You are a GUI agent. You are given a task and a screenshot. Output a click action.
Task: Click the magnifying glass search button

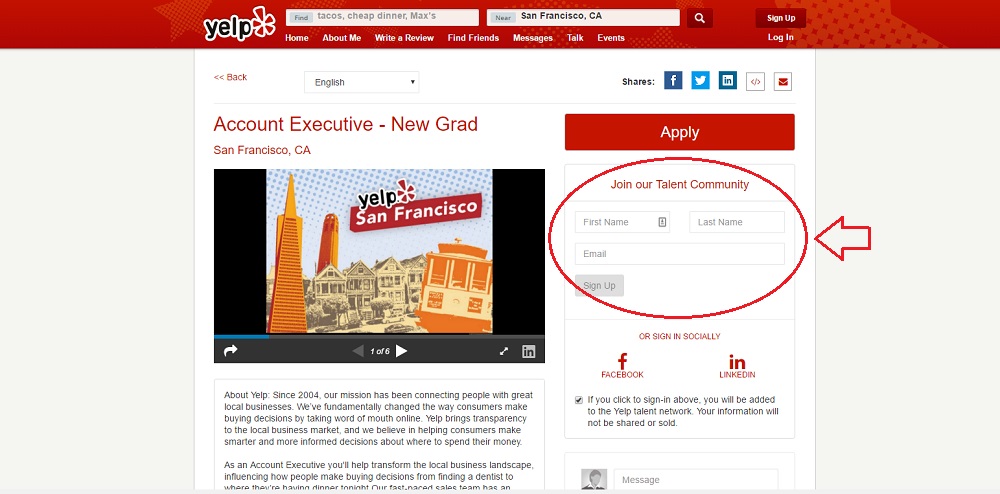click(700, 18)
